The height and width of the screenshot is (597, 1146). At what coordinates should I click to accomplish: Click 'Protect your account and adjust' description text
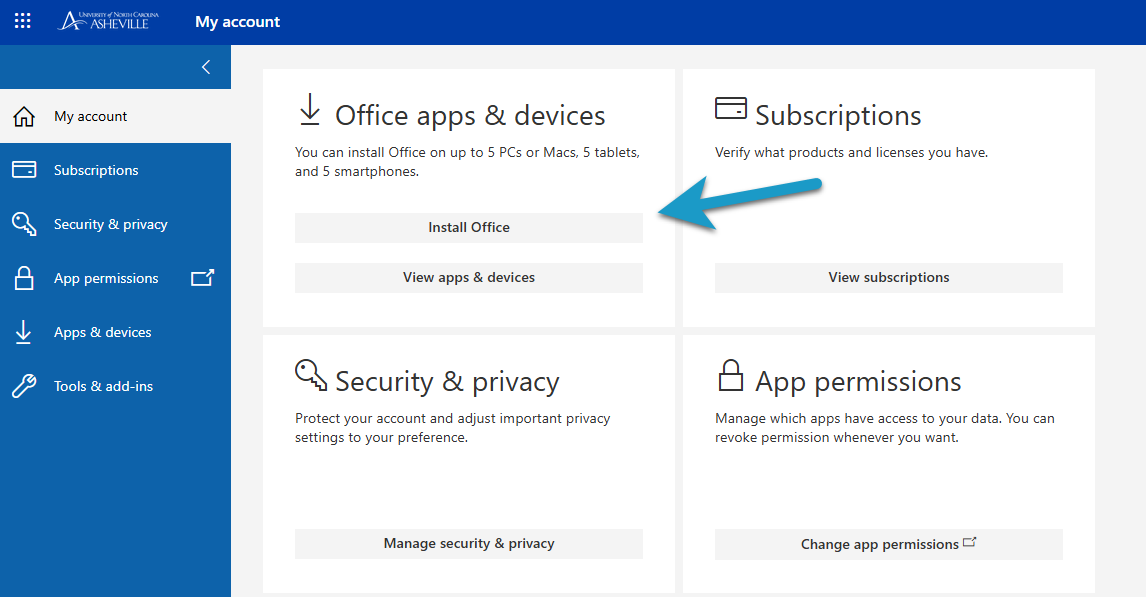coord(452,428)
